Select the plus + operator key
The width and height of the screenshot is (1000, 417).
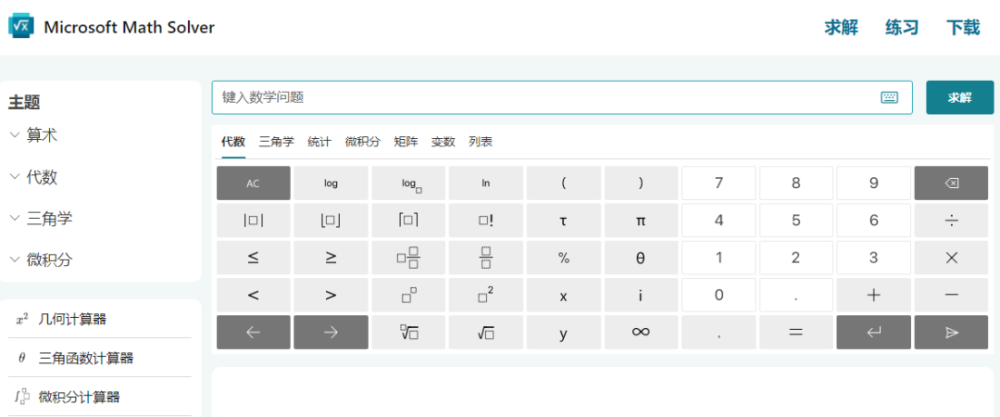click(873, 295)
